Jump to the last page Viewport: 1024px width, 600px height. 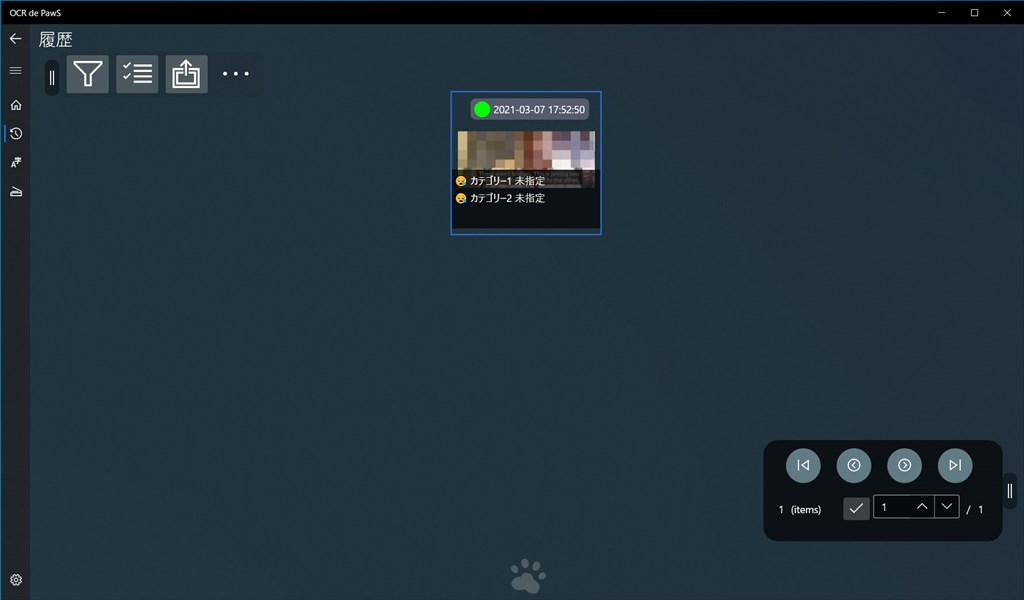coord(955,465)
